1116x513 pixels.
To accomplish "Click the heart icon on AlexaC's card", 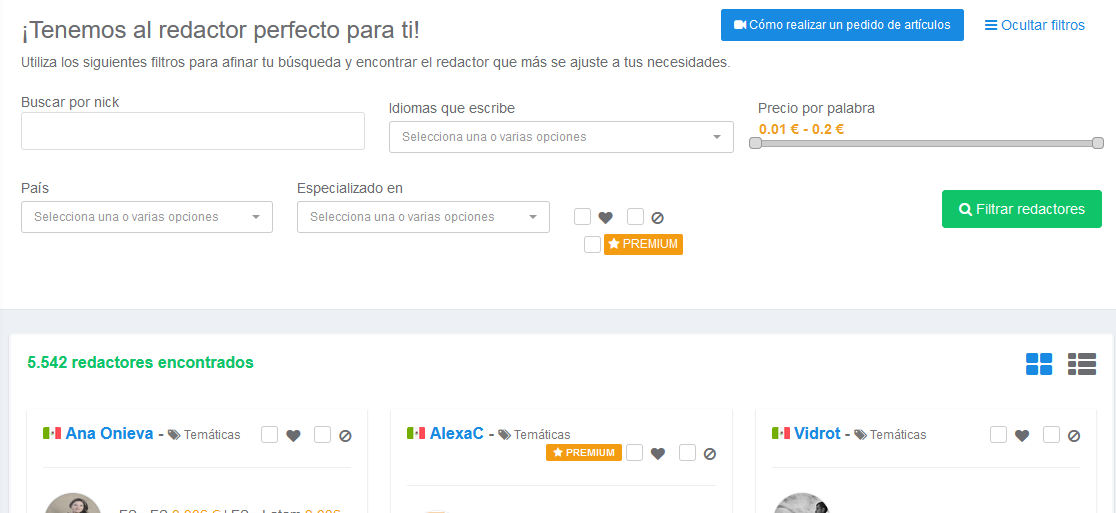I will [658, 453].
